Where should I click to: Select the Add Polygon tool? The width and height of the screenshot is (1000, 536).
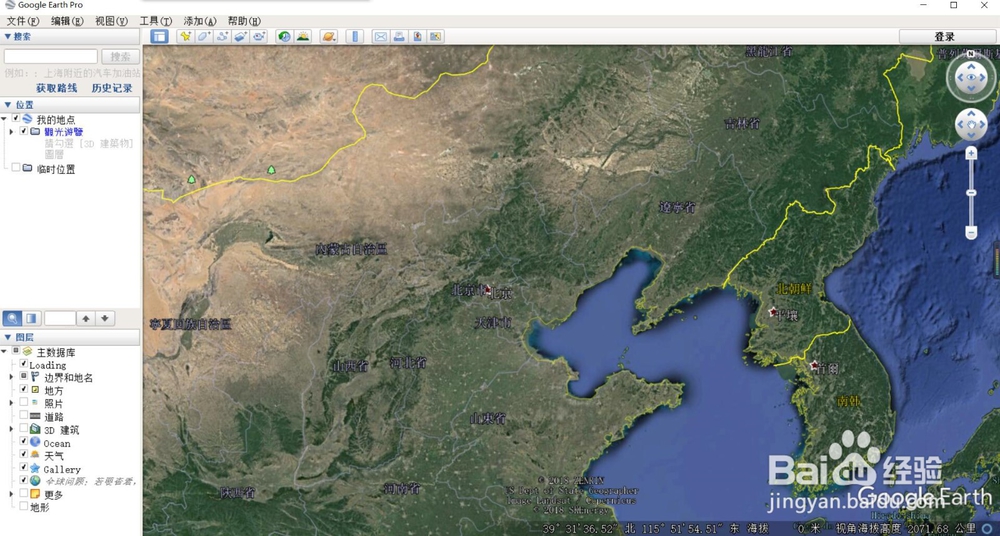203,36
